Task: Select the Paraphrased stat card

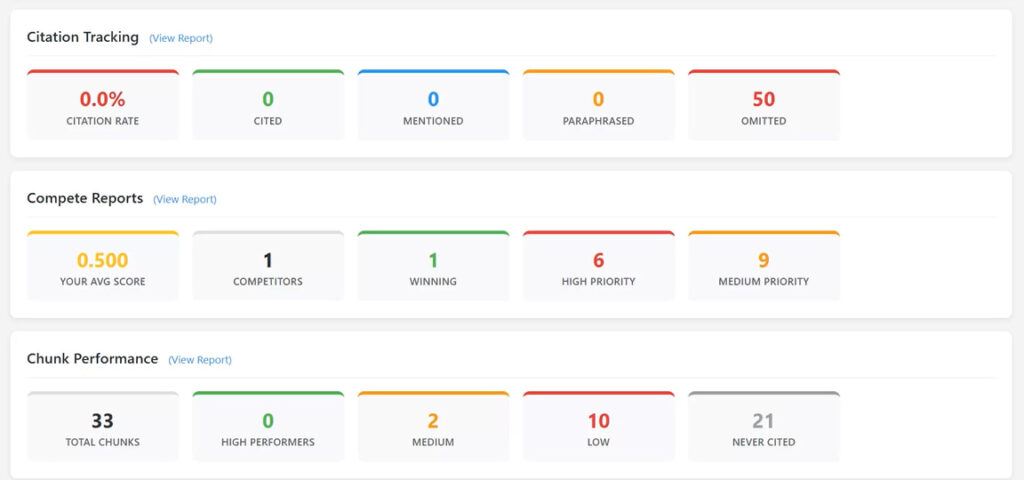Action: coord(598,106)
